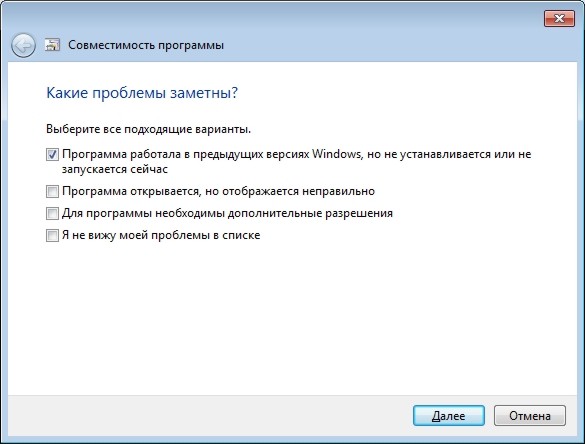Click the 'Далее' button to continue
Screen dimensions: 585x444
point(449,416)
